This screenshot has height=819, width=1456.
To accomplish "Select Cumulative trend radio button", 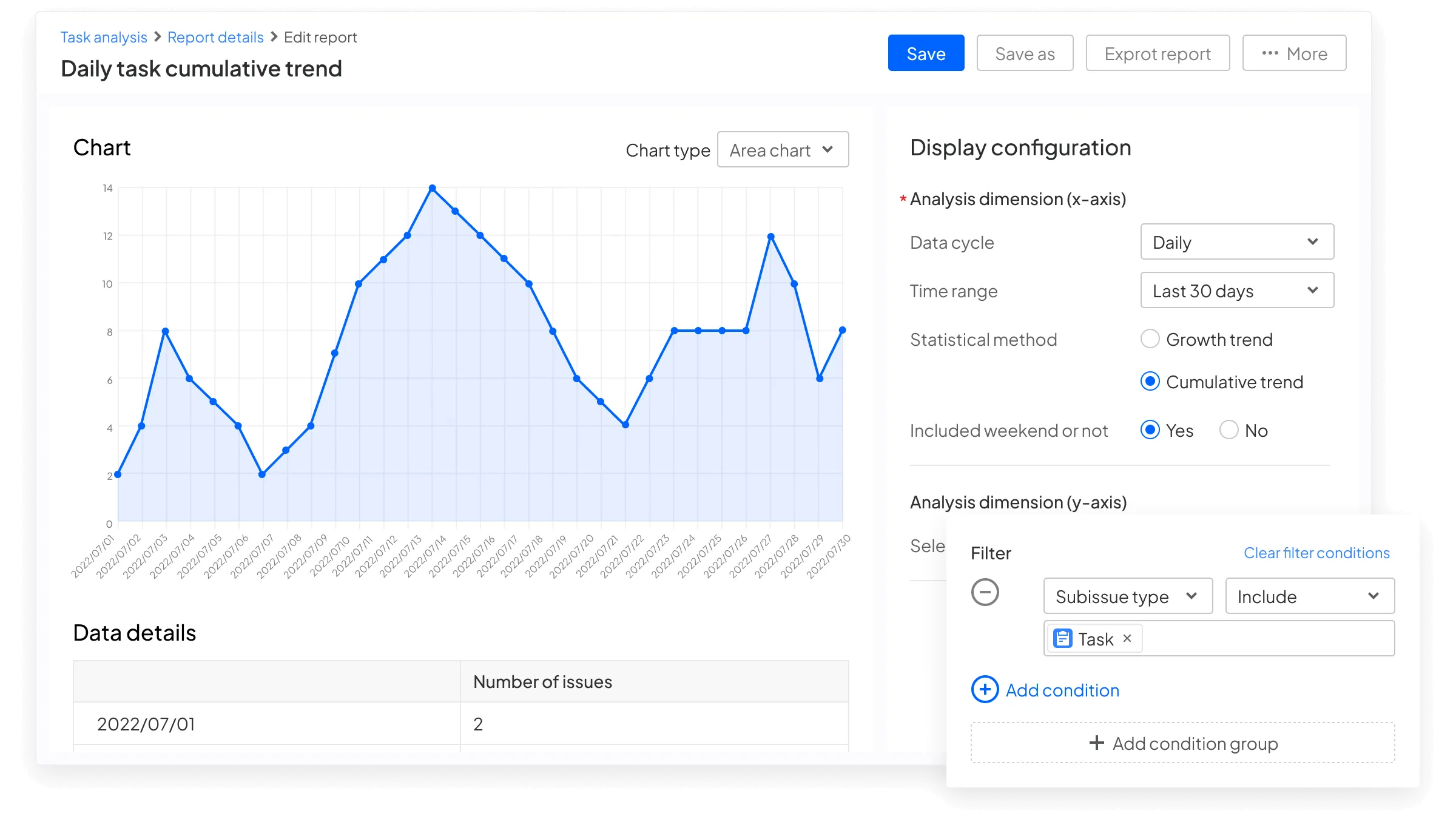I will point(1150,381).
